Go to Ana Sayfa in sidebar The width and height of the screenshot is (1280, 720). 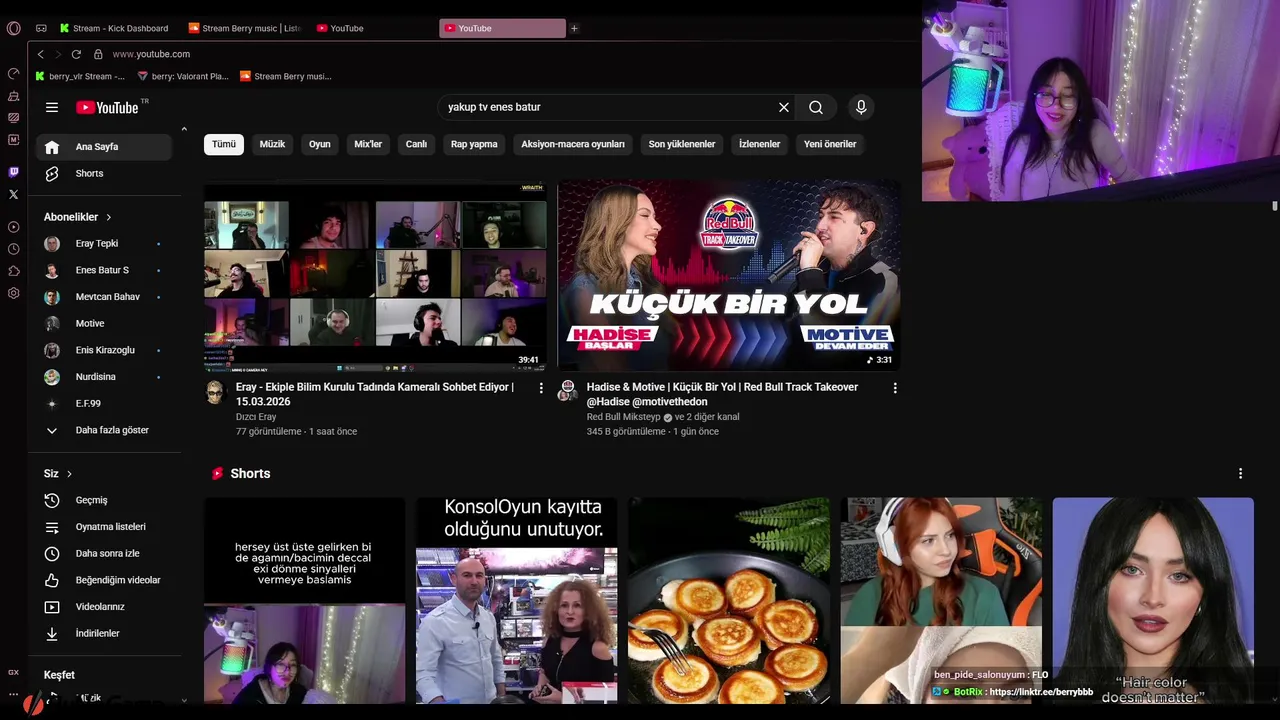[104, 147]
